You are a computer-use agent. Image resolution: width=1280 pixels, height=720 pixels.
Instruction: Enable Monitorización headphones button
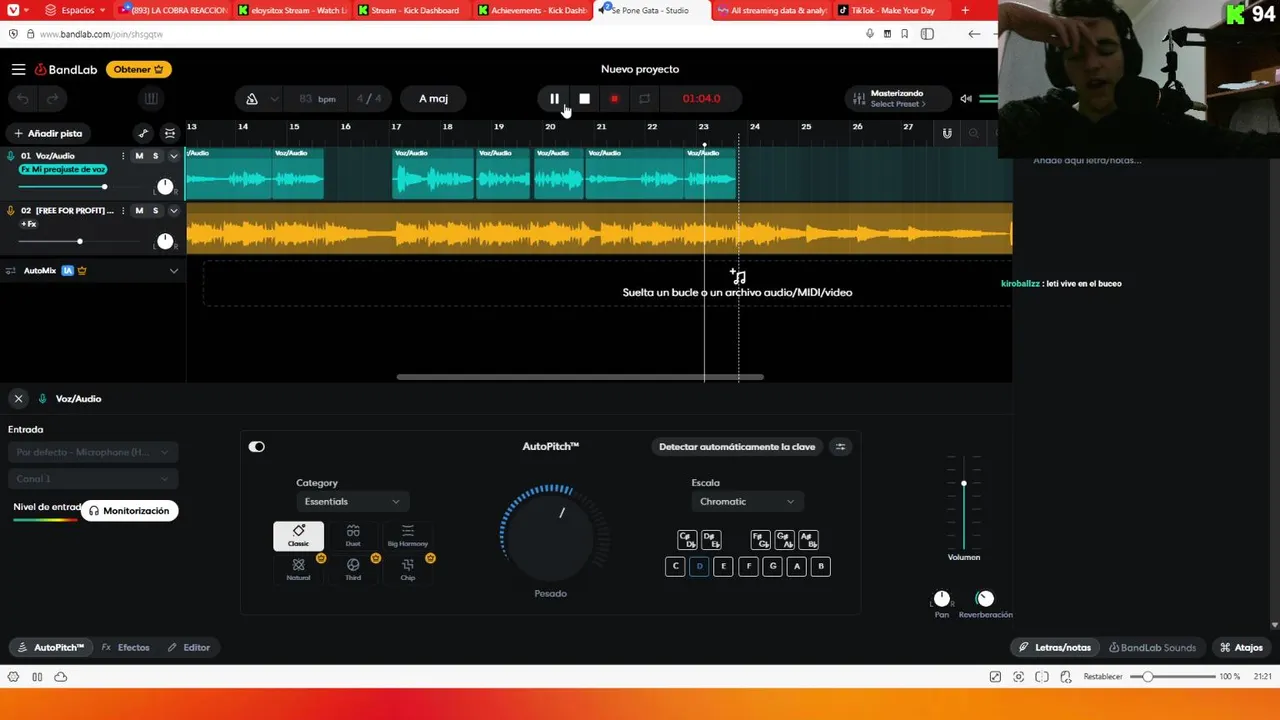[130, 511]
